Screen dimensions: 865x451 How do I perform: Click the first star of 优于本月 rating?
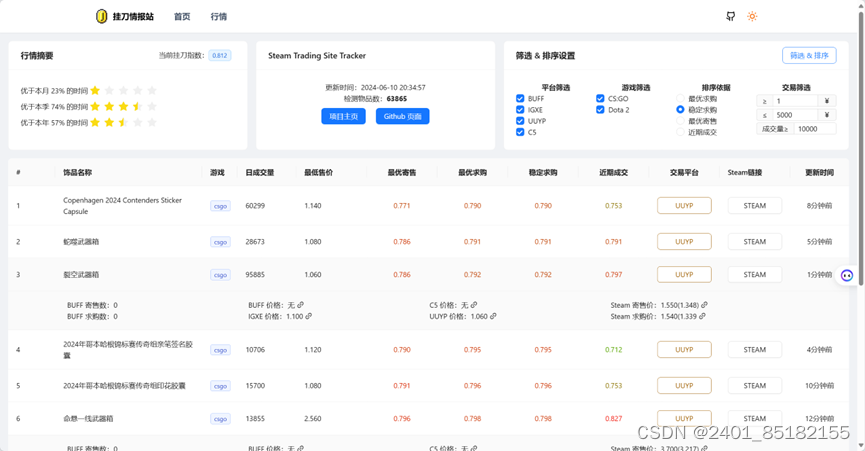pyautogui.click(x=95, y=90)
